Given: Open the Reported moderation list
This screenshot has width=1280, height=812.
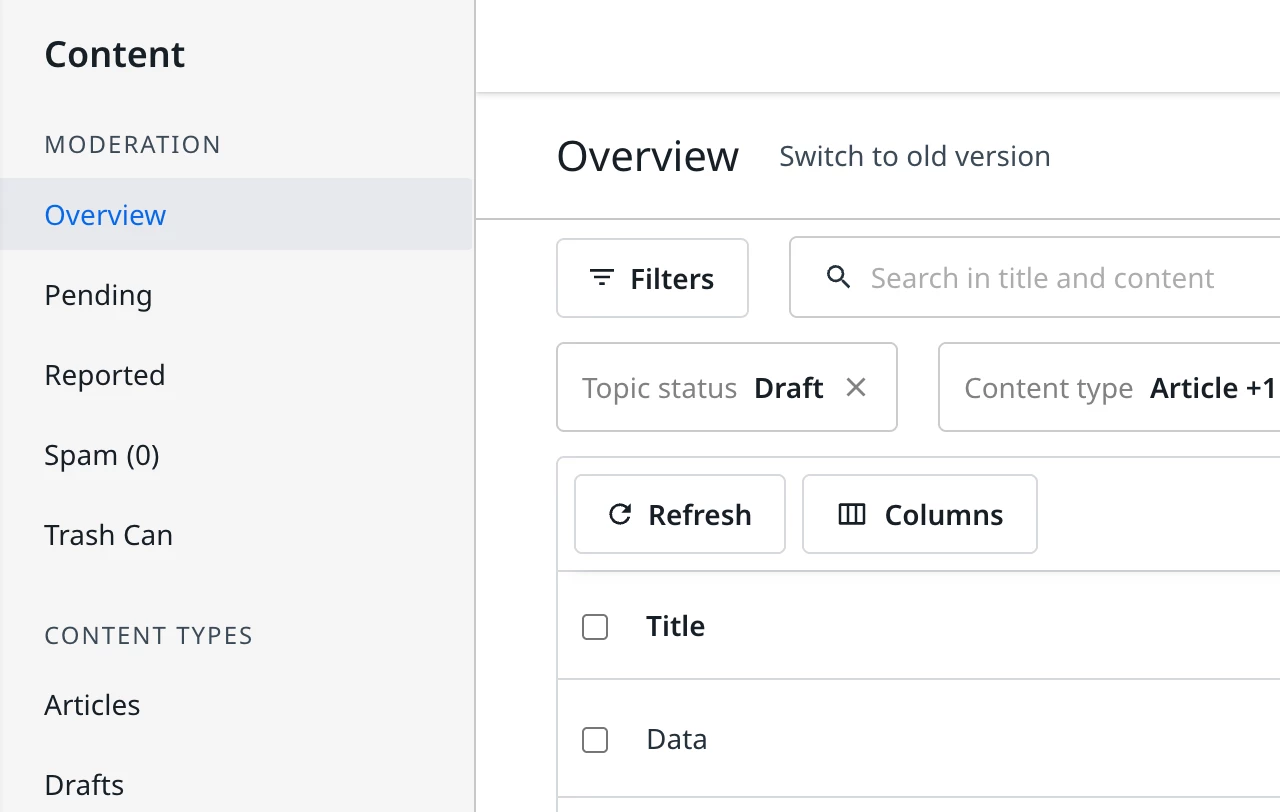Looking at the screenshot, I should click(x=104, y=375).
